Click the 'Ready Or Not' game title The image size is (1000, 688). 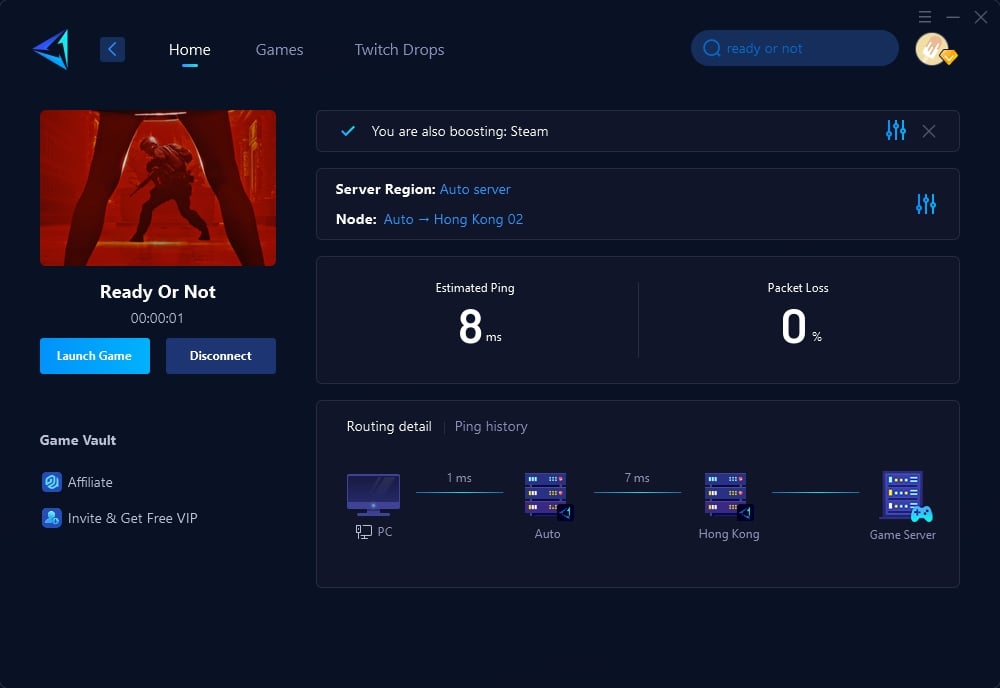click(x=158, y=292)
